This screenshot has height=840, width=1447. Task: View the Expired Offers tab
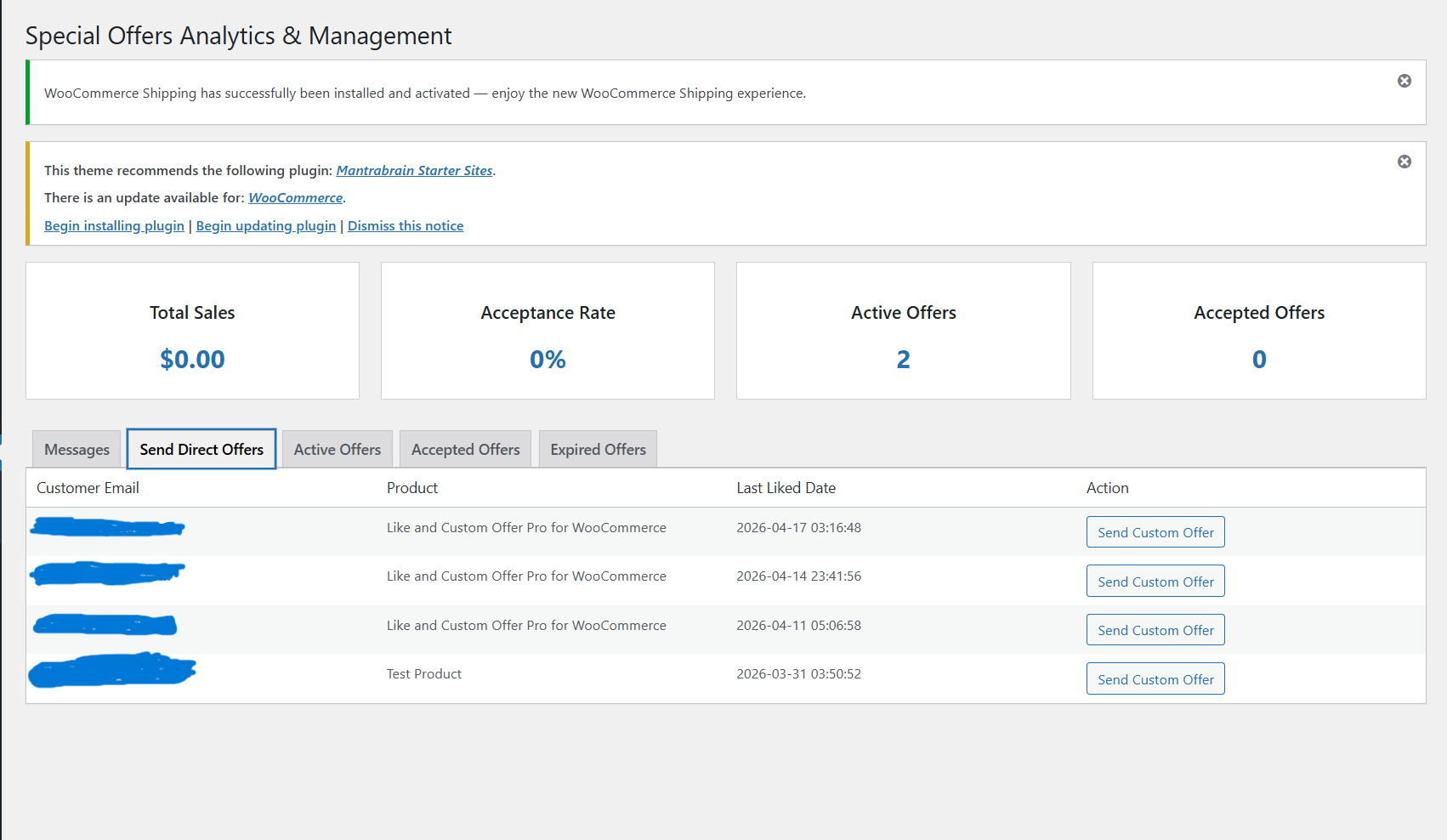pos(598,449)
